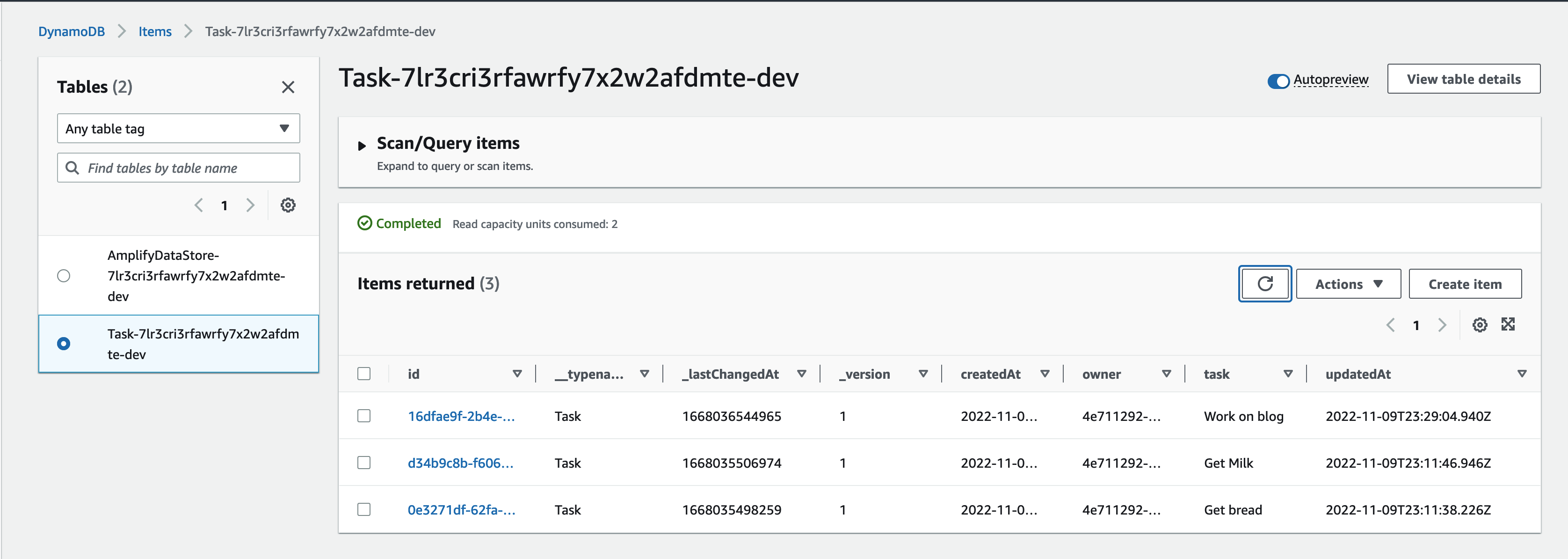Sort by the owner column

tap(1167, 374)
